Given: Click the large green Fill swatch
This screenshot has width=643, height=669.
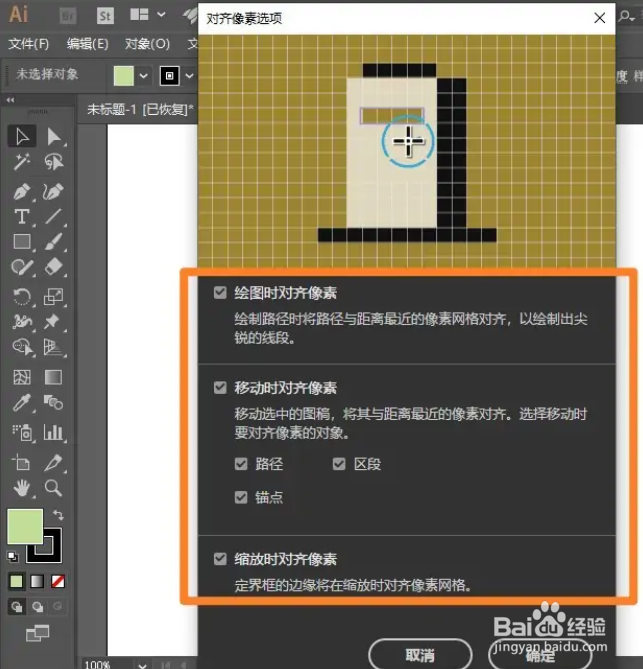Looking at the screenshot, I should 25,526.
